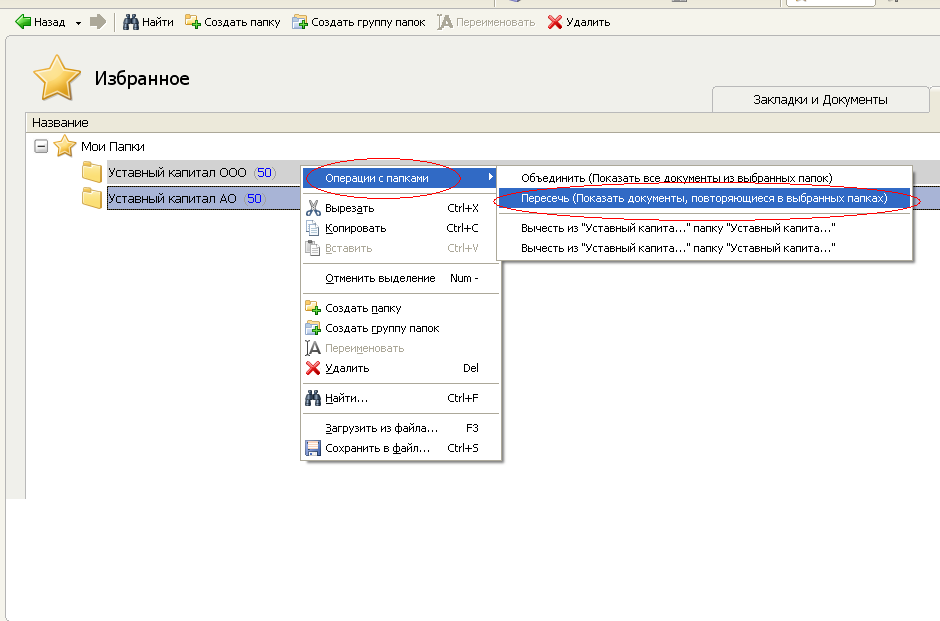Open the Закладки и Документы tab

820,100
